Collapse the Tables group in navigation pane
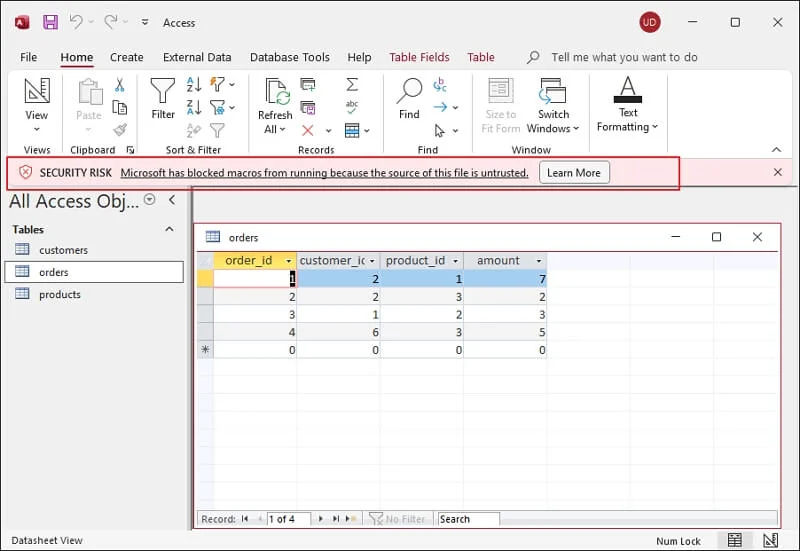800x551 pixels. pyautogui.click(x=168, y=229)
